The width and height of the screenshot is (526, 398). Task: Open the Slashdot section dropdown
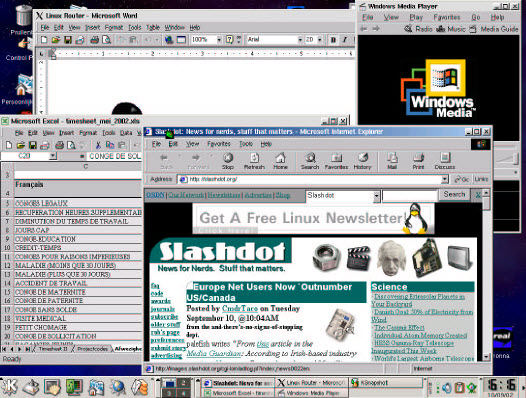point(376,196)
